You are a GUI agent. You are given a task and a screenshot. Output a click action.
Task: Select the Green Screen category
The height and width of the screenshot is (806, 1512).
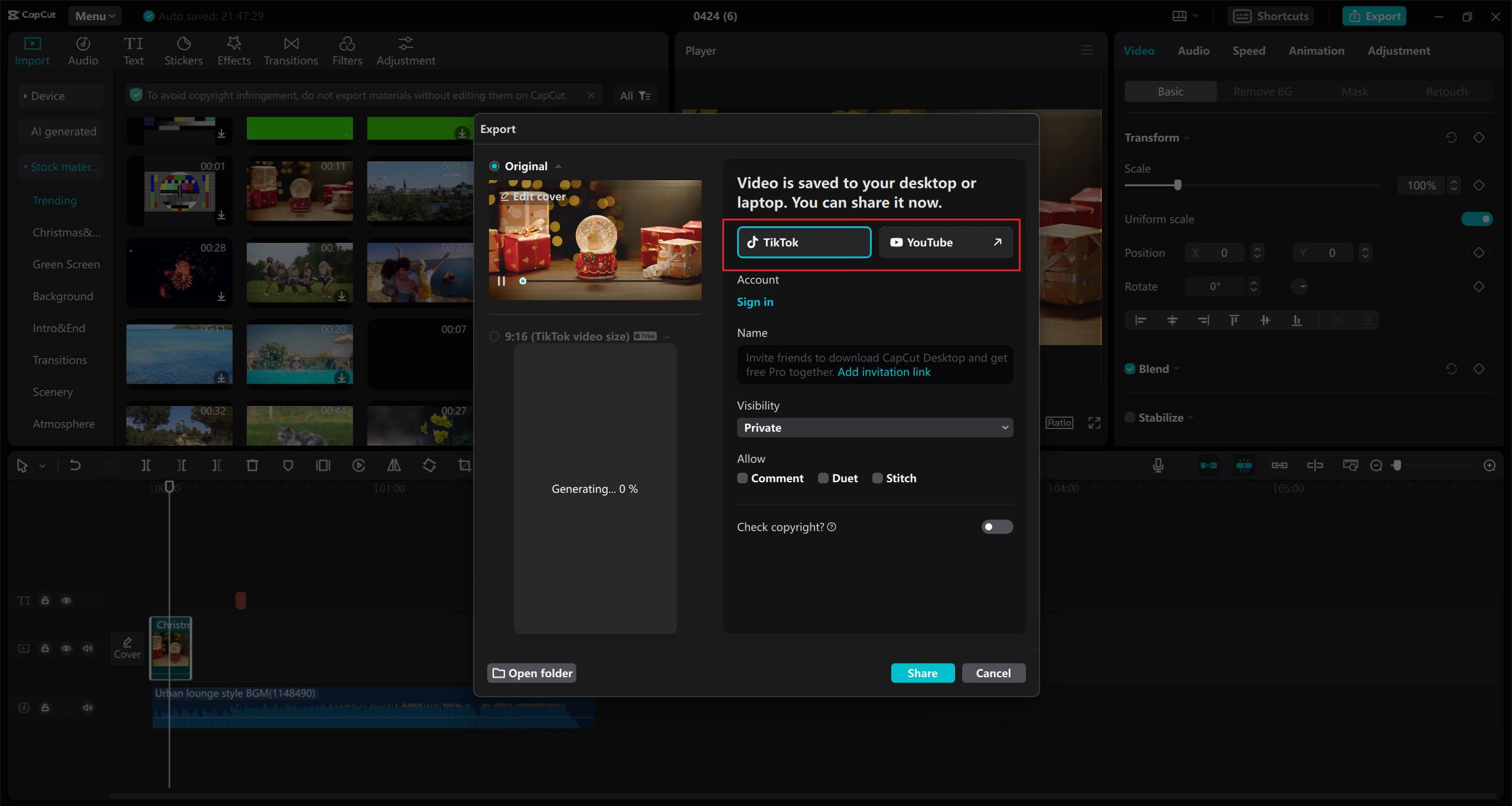pyautogui.click(x=66, y=264)
